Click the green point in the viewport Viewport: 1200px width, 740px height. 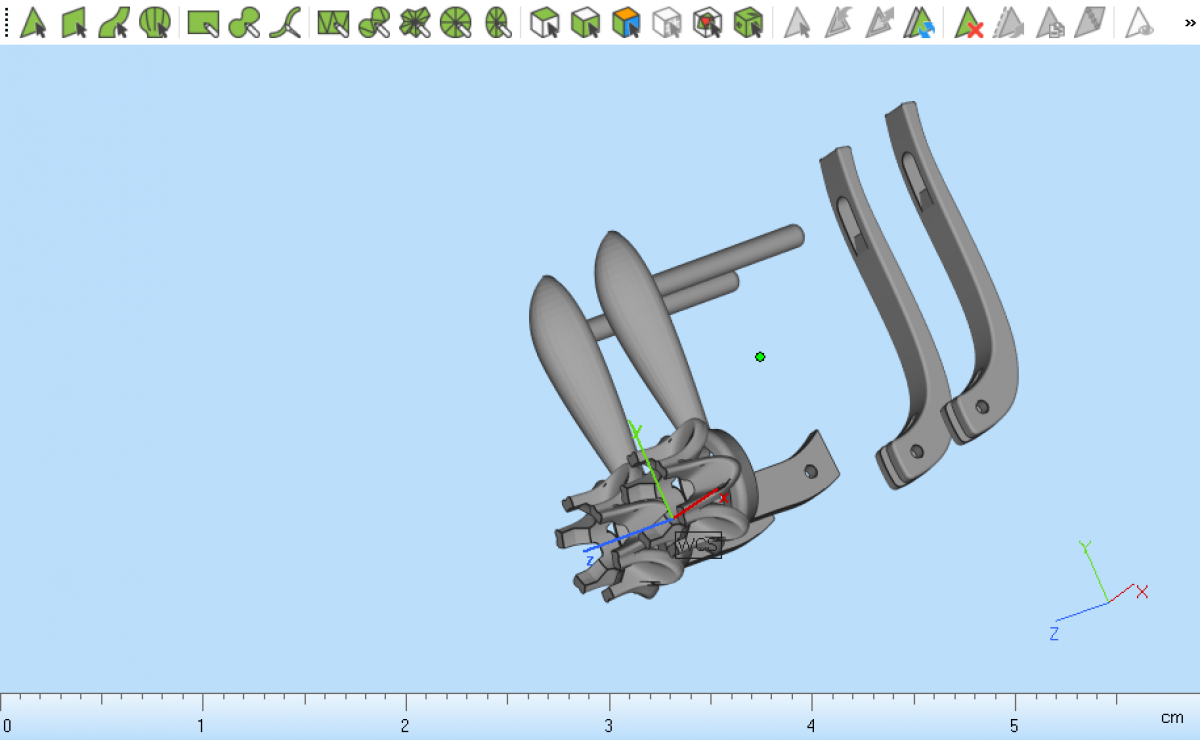coord(760,357)
